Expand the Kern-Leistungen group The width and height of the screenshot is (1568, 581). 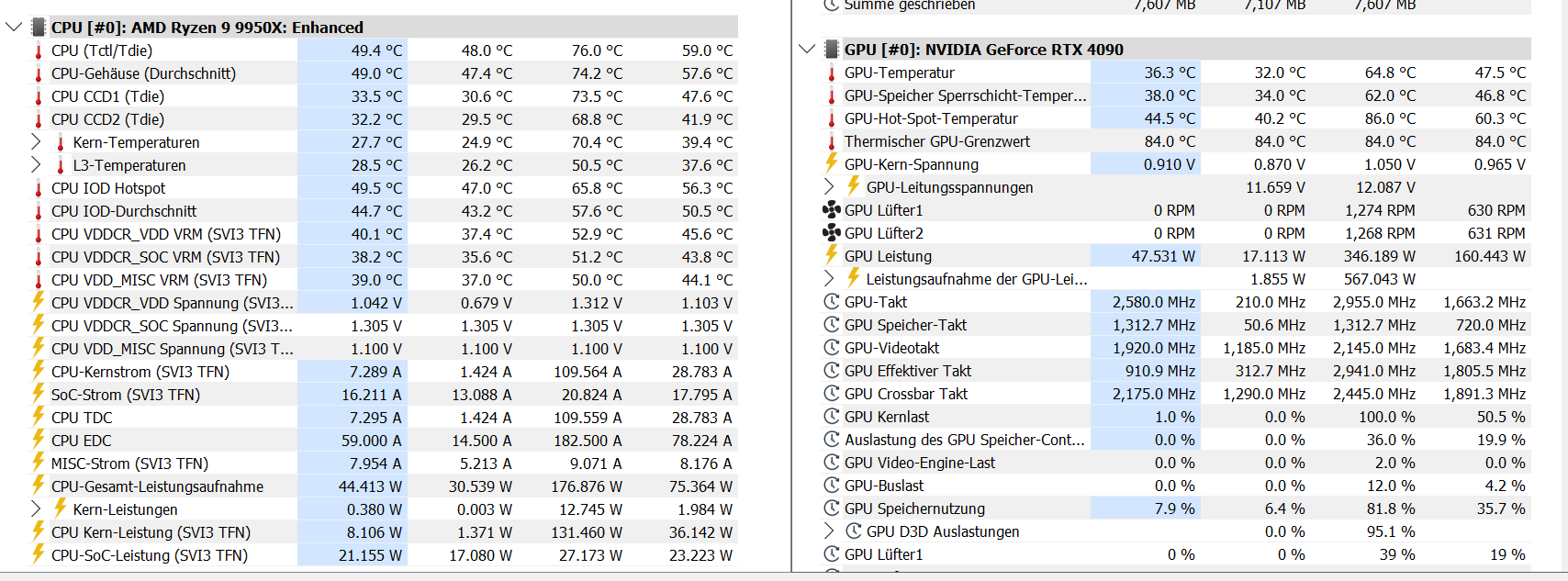36,508
